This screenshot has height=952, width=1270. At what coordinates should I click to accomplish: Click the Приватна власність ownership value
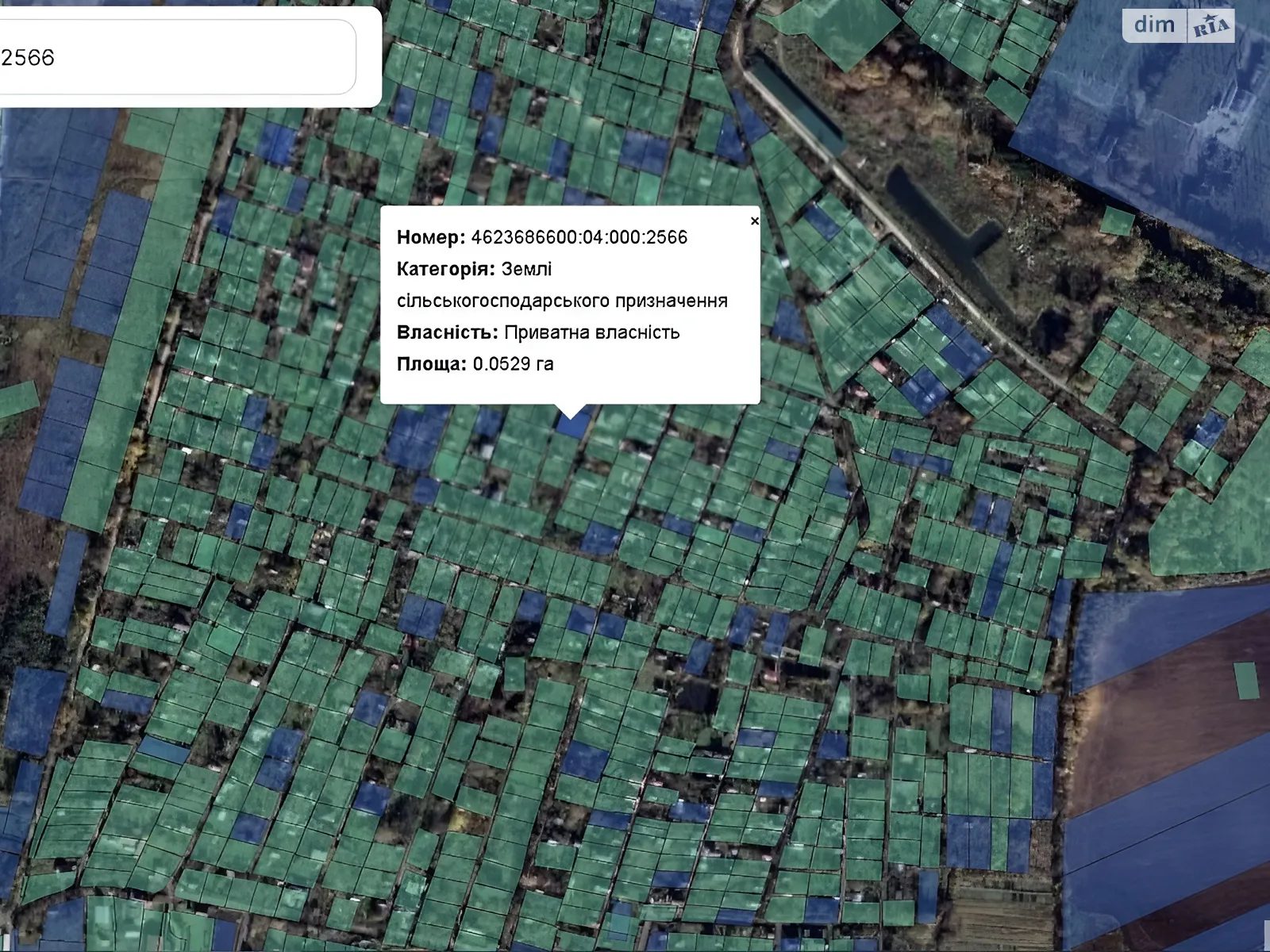[591, 332]
